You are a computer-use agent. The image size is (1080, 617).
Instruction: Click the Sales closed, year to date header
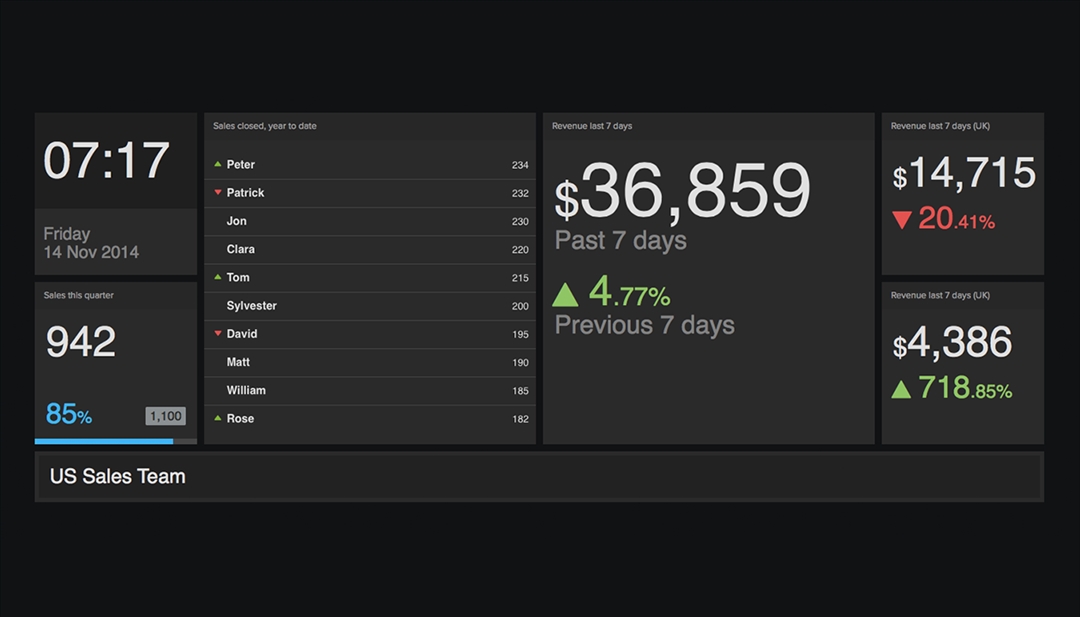click(x=265, y=126)
